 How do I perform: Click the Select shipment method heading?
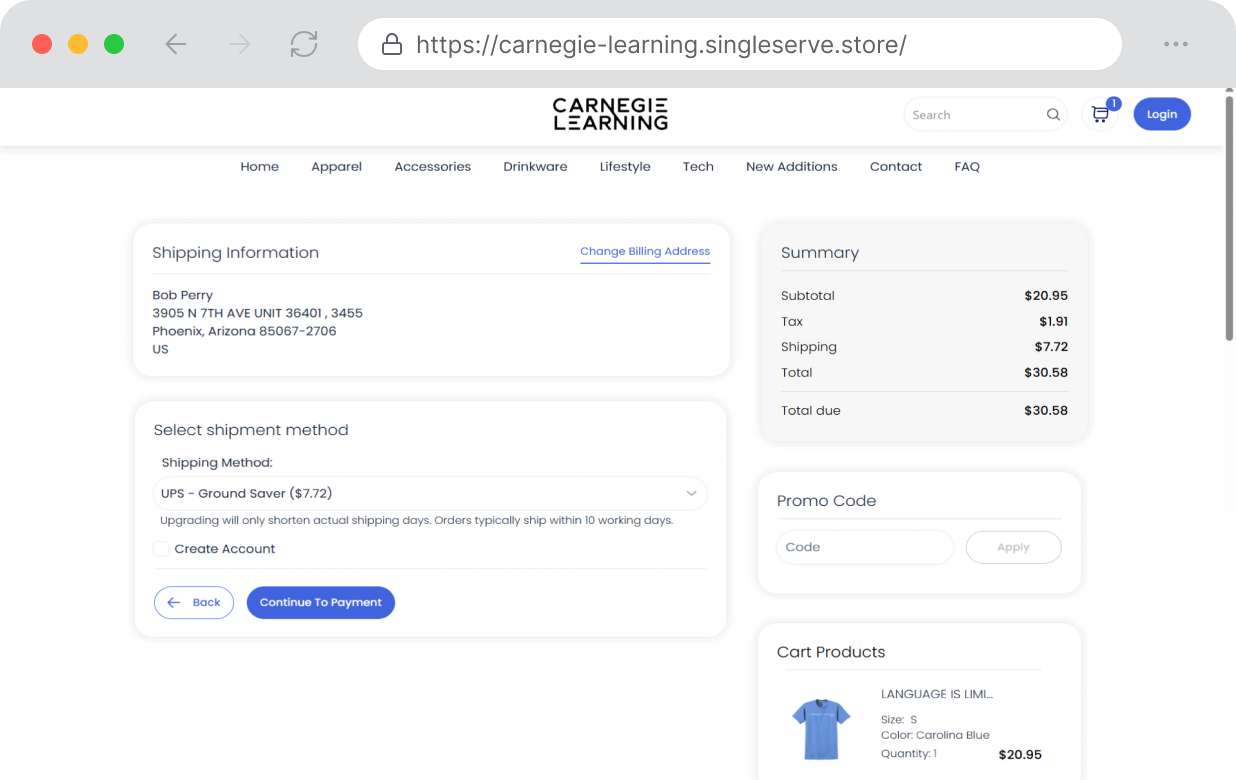click(x=251, y=430)
